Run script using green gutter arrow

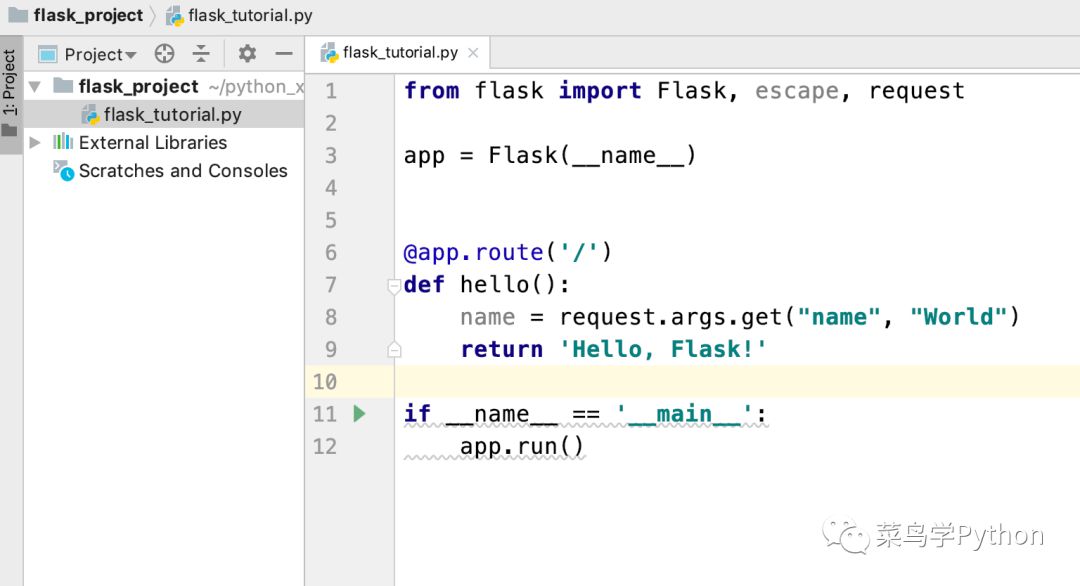pyautogui.click(x=360, y=413)
